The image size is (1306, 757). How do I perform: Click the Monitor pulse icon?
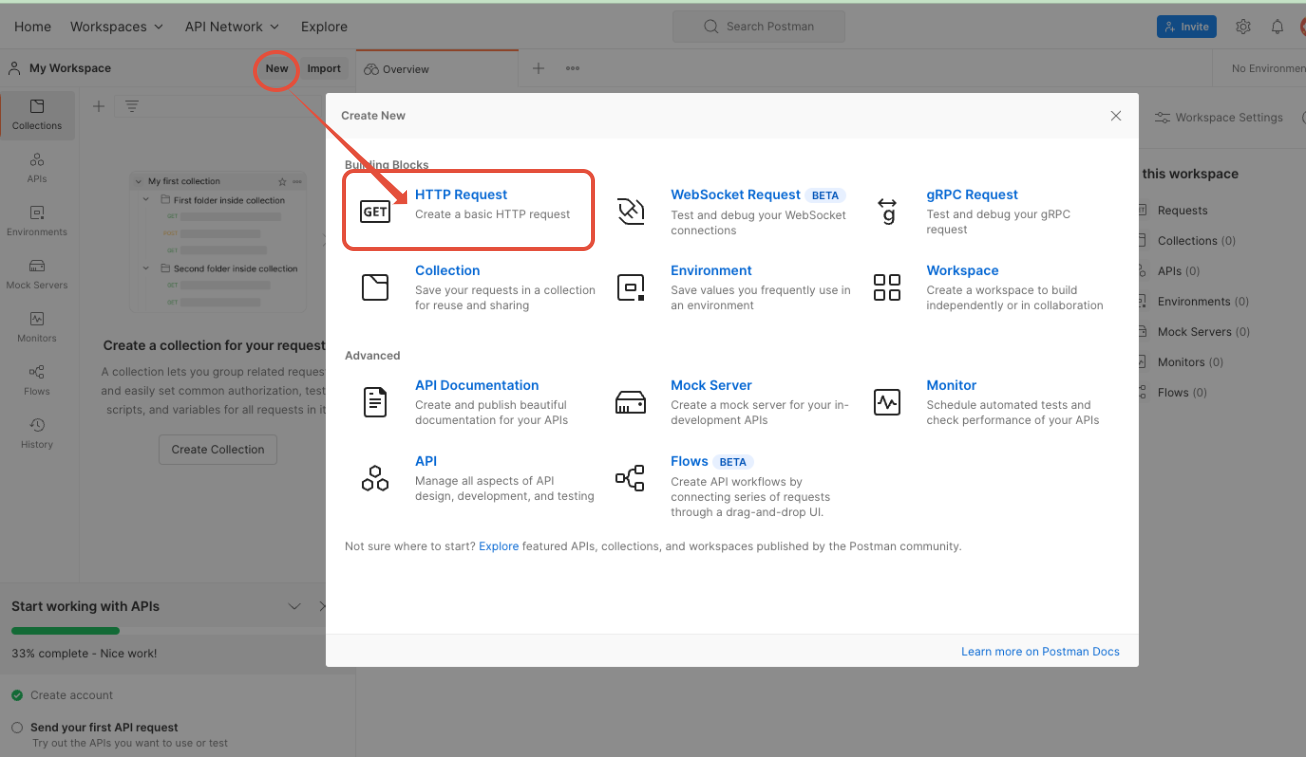pos(887,402)
